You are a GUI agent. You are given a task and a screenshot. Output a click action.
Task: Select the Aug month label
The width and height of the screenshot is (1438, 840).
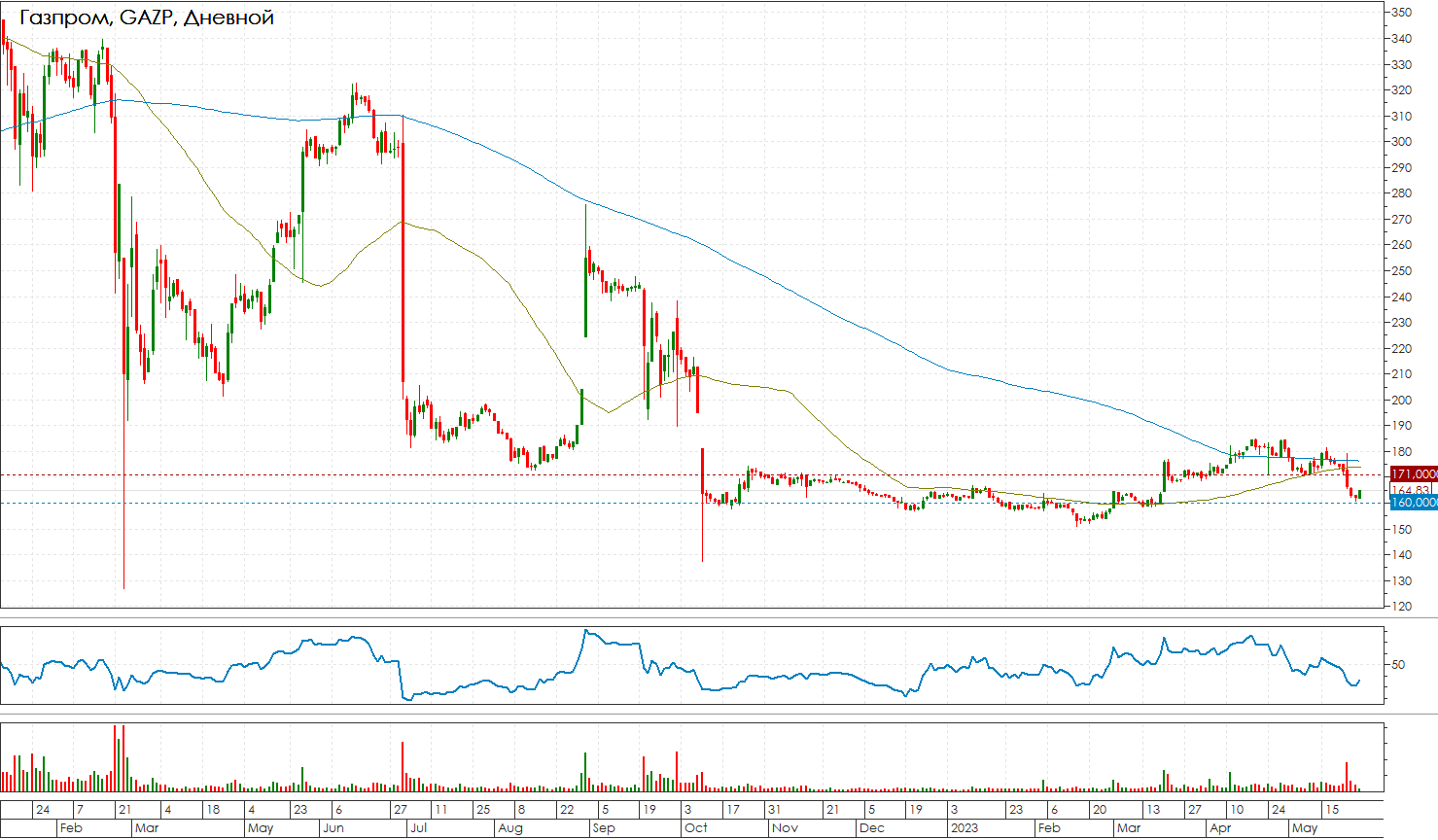(510, 828)
